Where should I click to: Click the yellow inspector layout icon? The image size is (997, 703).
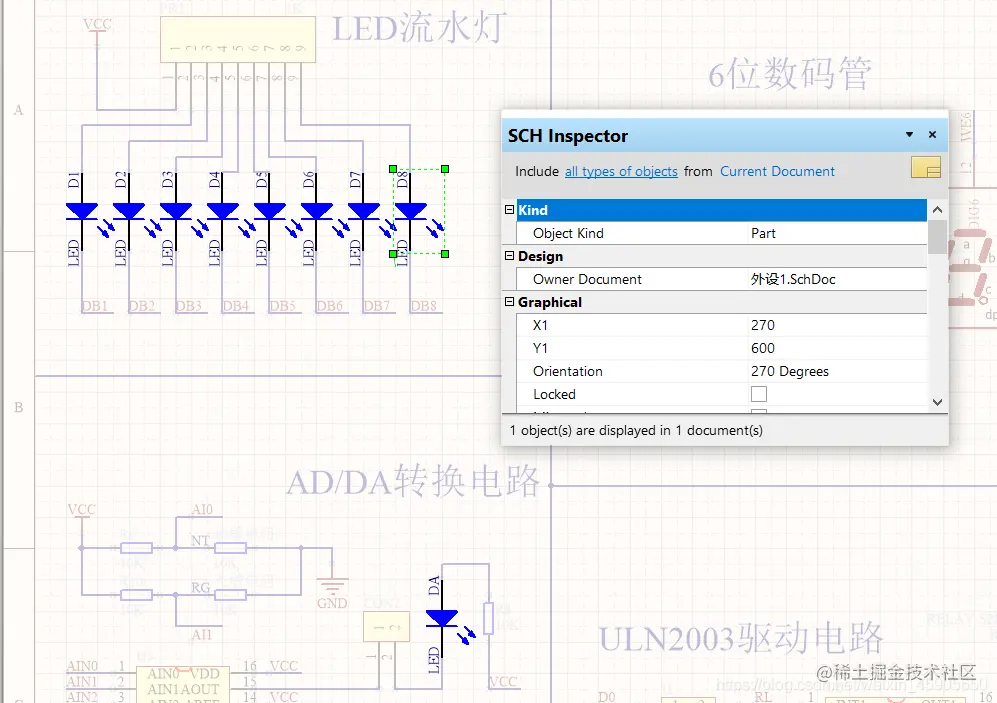point(925,167)
